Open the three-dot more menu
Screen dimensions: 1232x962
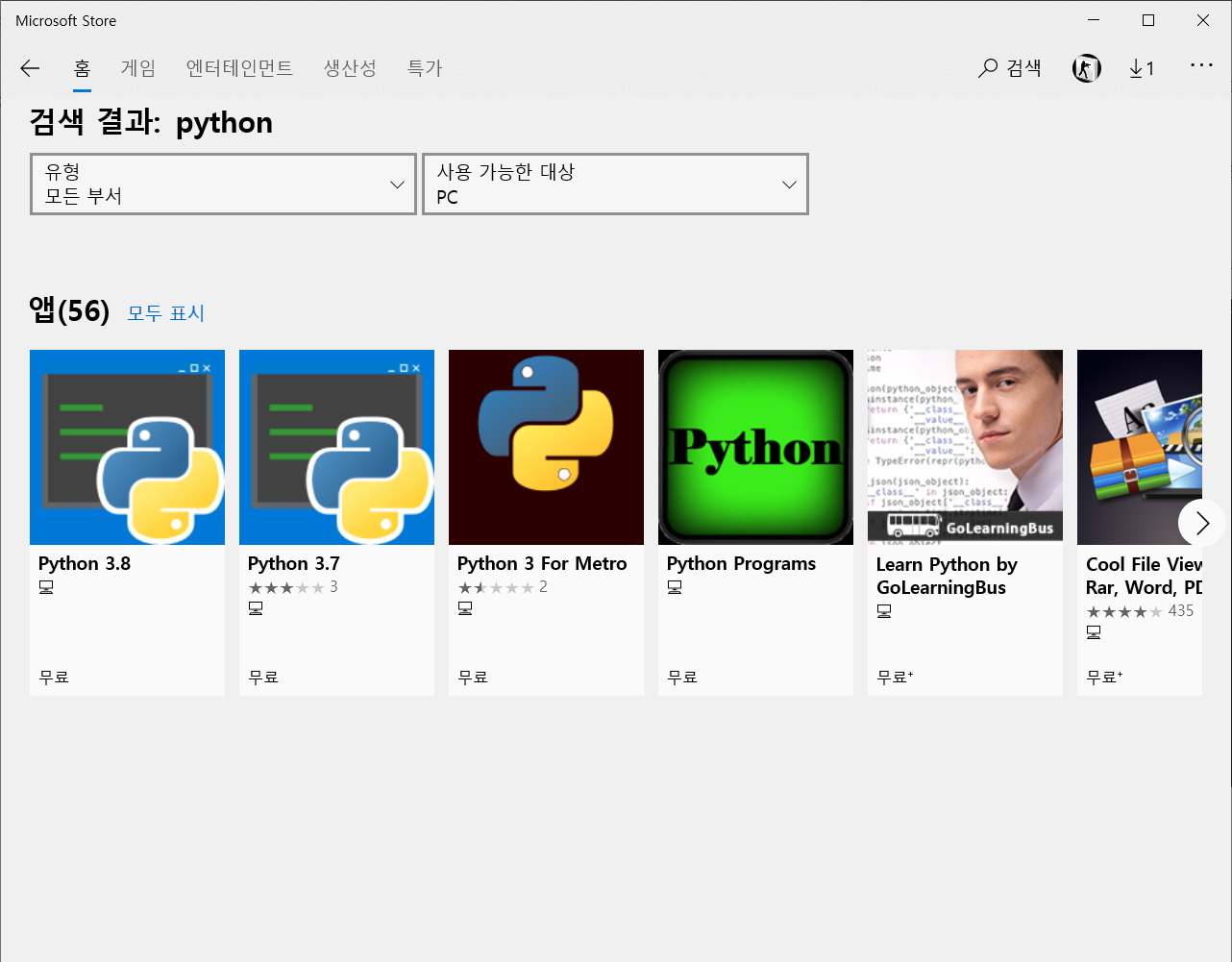[x=1201, y=65]
